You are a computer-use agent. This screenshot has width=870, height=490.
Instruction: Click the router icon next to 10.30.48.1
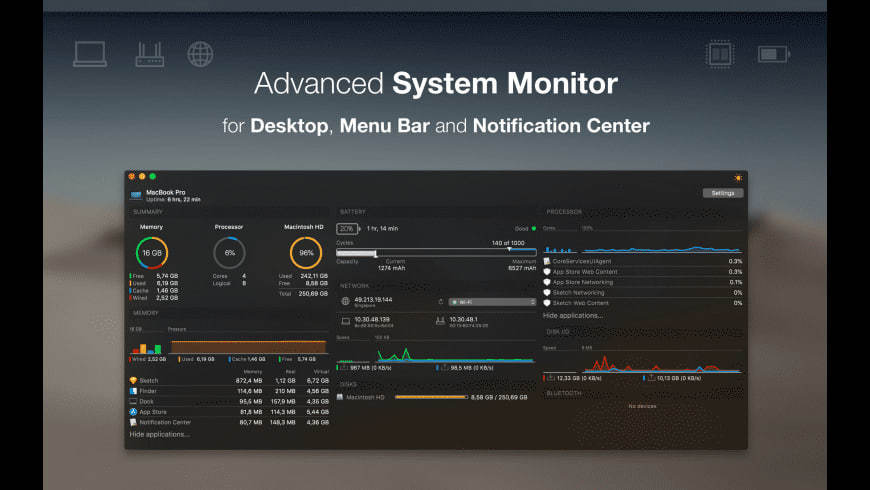point(440,321)
